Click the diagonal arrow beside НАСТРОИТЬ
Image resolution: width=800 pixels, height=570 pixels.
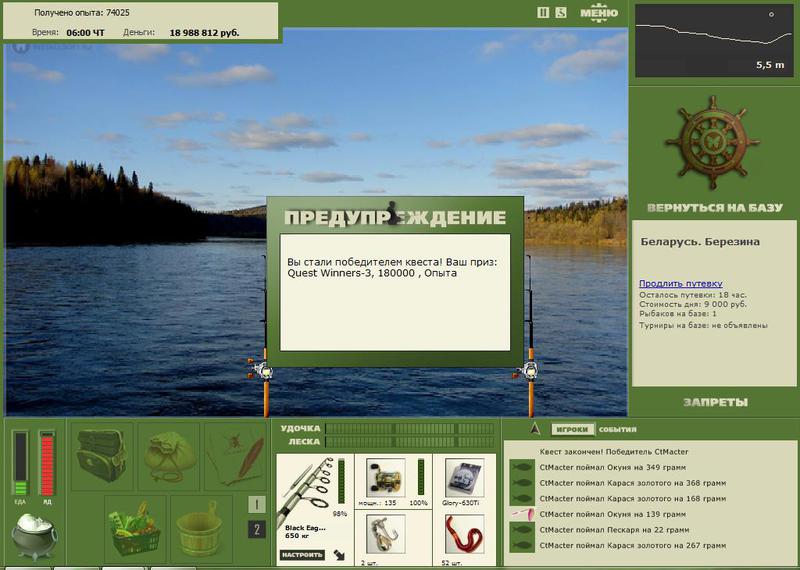tap(339, 555)
